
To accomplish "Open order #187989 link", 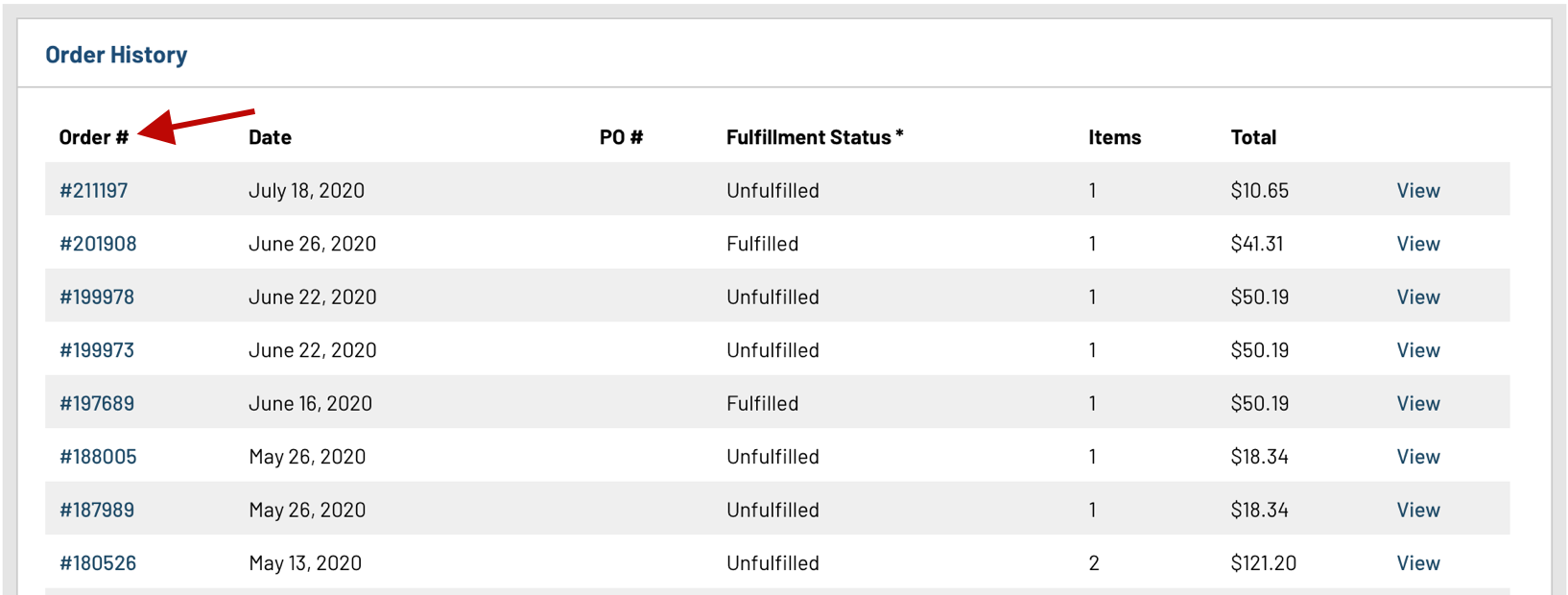I will point(97,510).
